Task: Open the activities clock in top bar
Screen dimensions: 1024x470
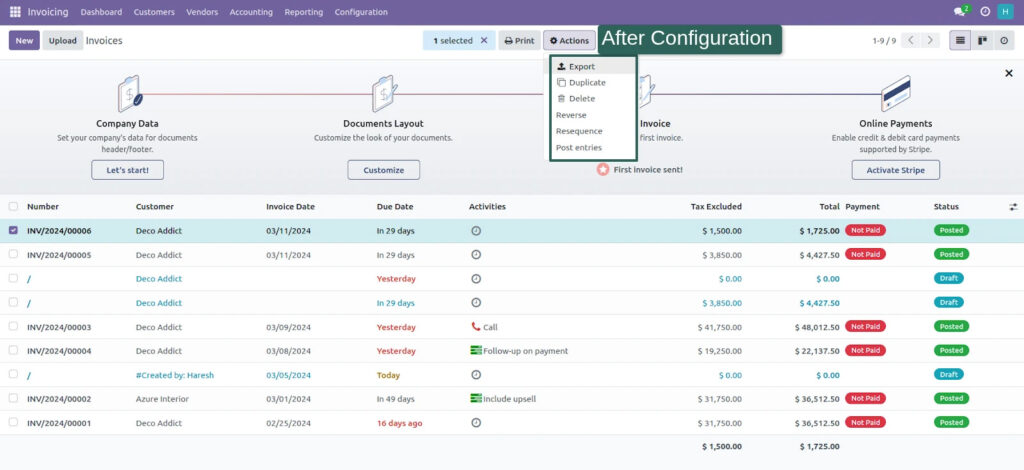Action: coord(985,12)
